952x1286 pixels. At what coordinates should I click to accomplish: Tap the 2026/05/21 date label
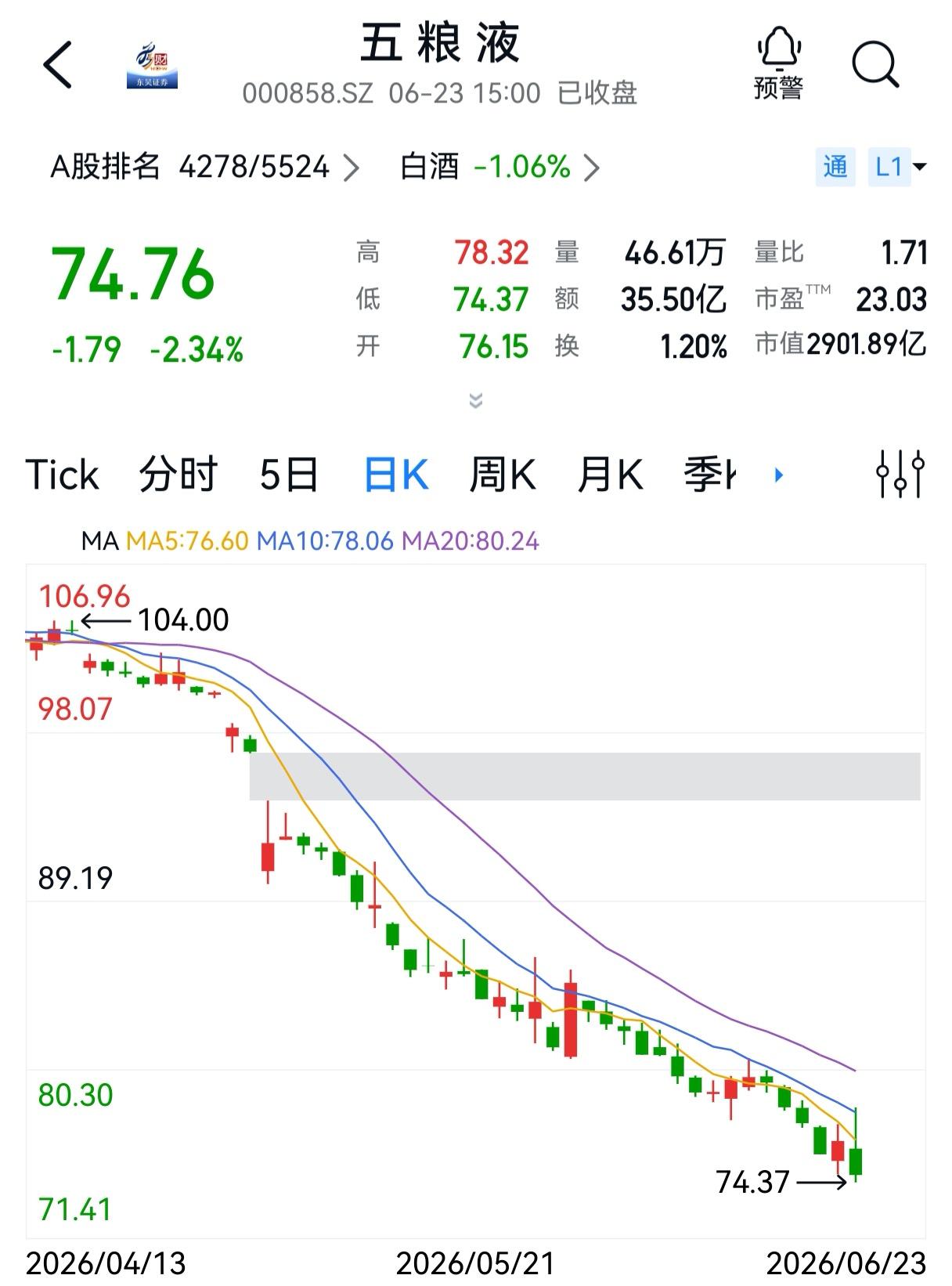click(x=475, y=1264)
